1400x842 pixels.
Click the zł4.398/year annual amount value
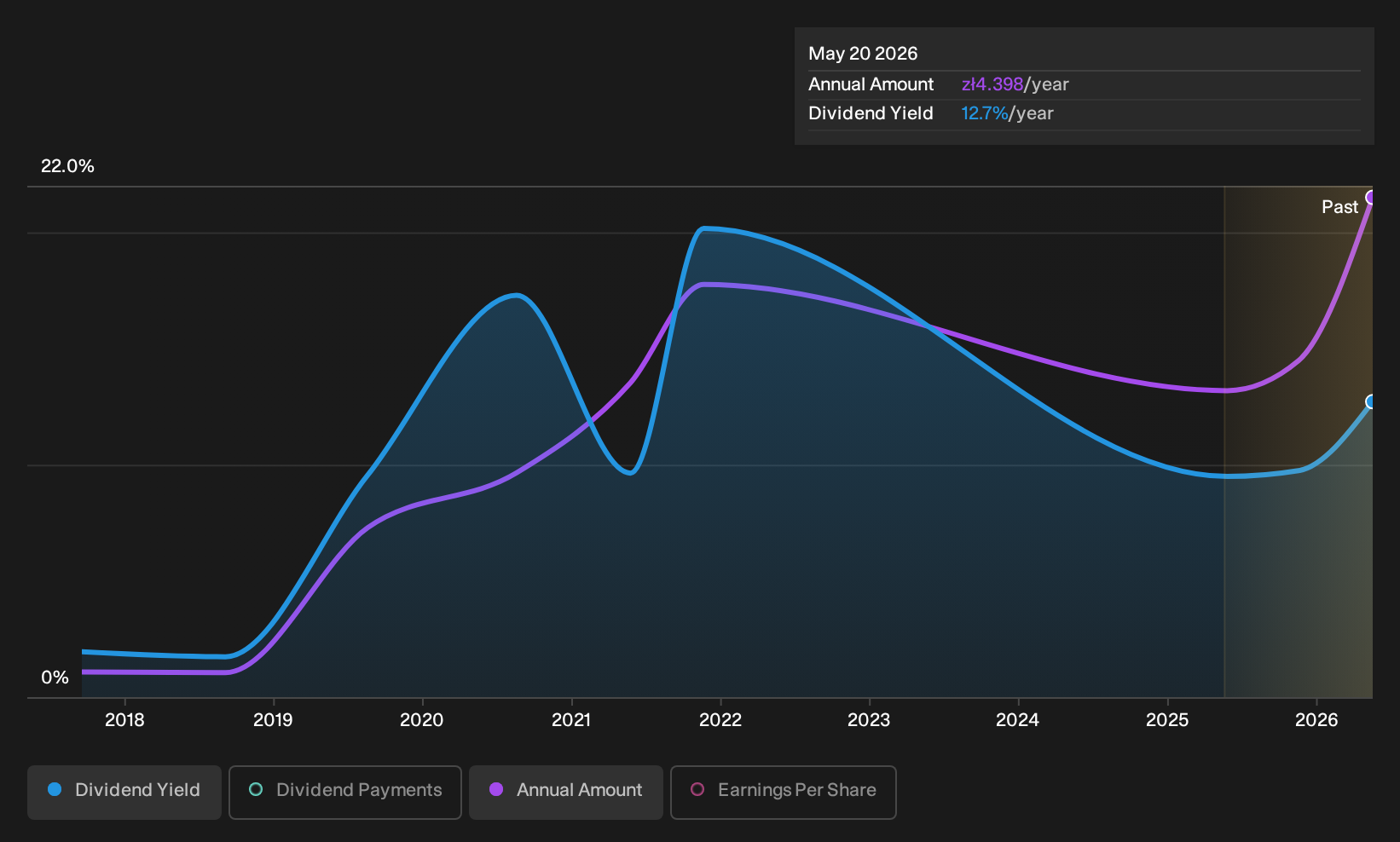click(1015, 84)
